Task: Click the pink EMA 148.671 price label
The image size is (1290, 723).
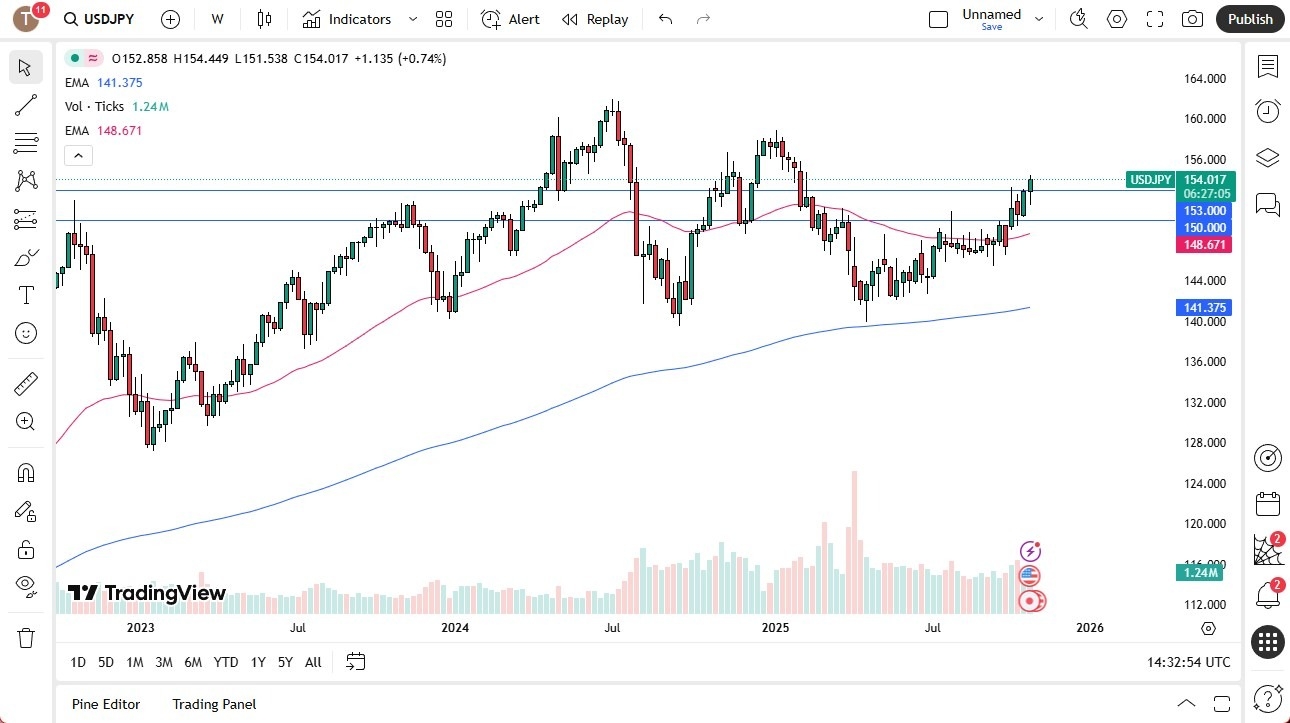Action: (1204, 244)
